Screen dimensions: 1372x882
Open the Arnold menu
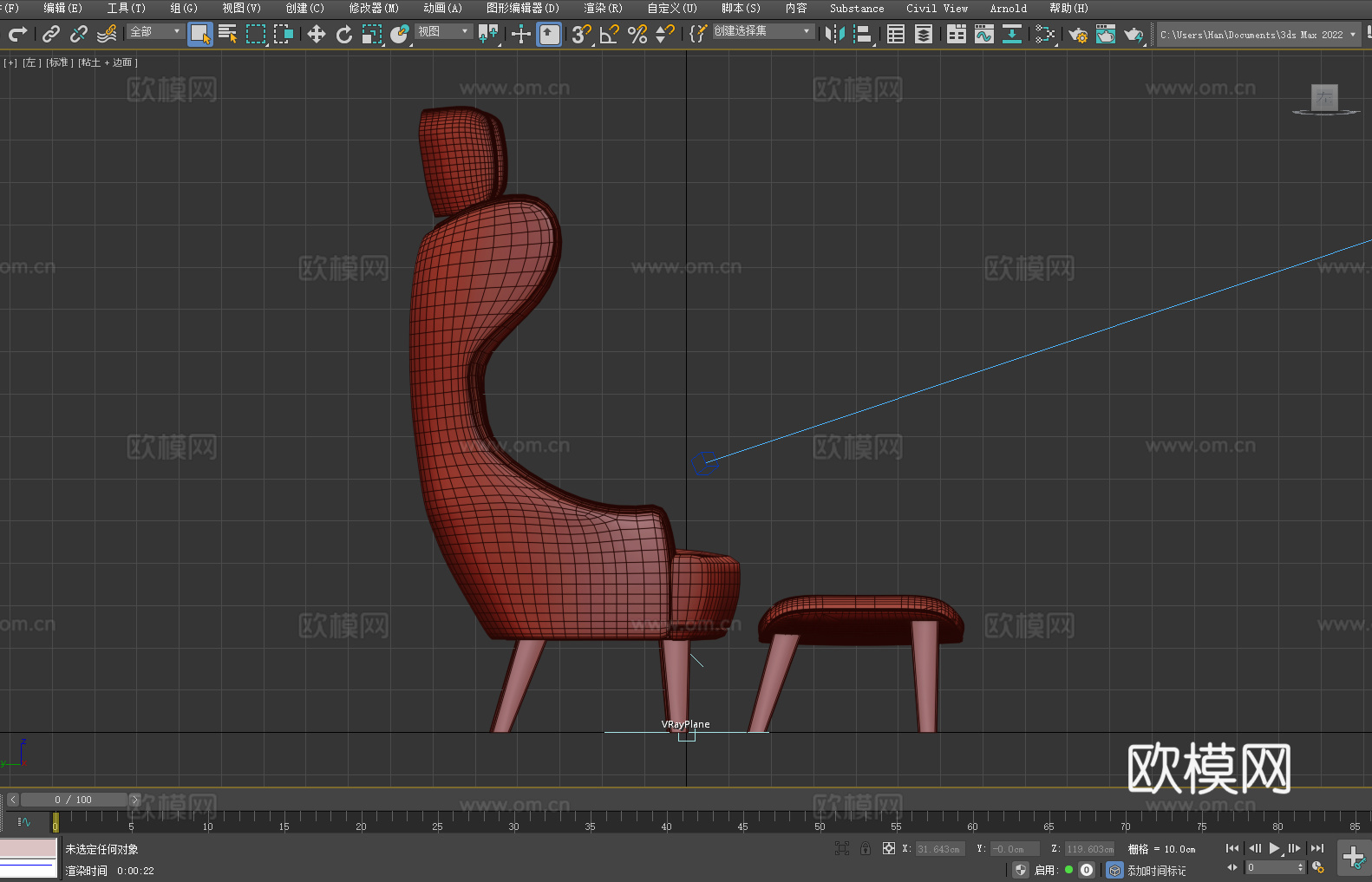pyautogui.click(x=1009, y=8)
